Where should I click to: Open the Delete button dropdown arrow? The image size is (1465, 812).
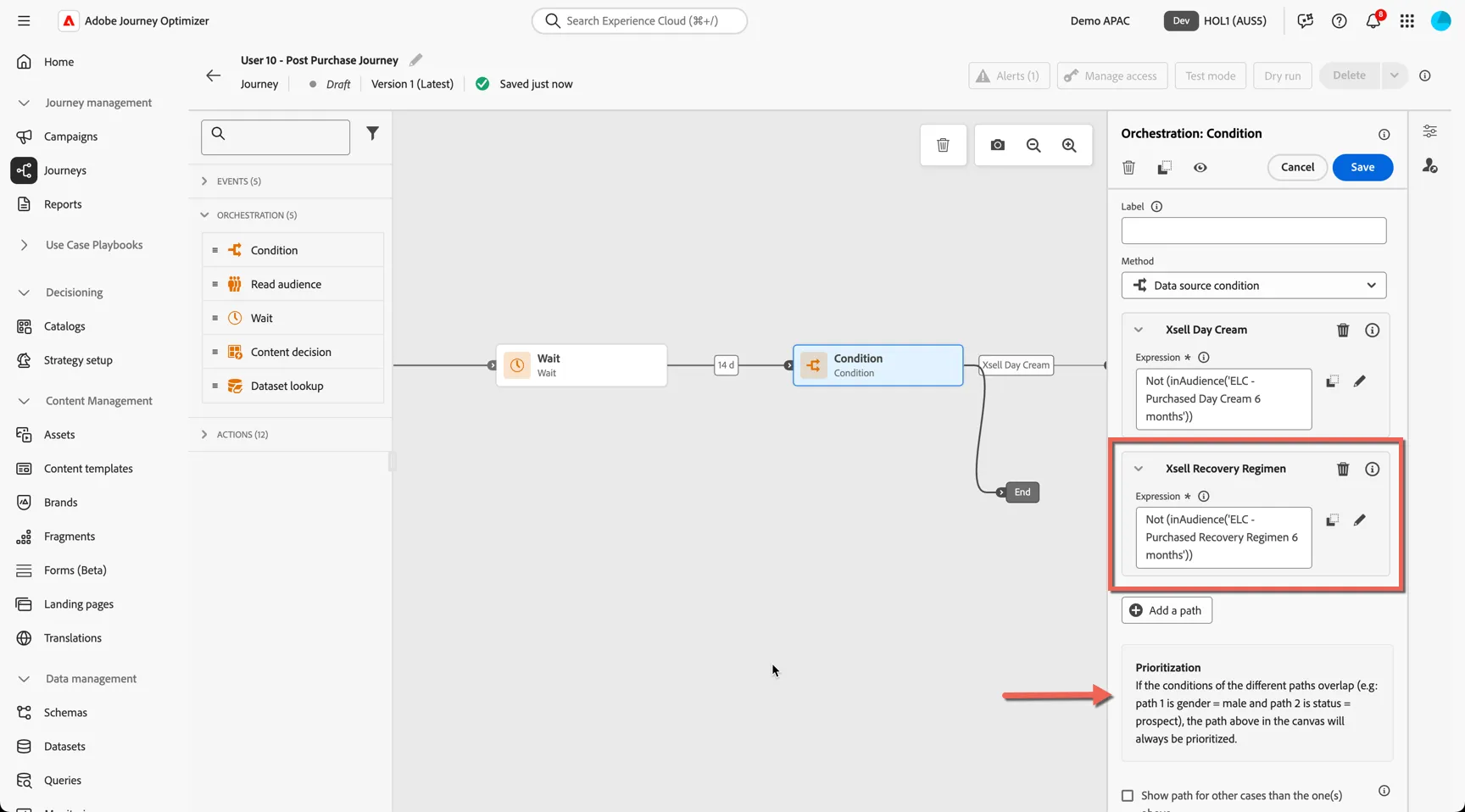1394,75
